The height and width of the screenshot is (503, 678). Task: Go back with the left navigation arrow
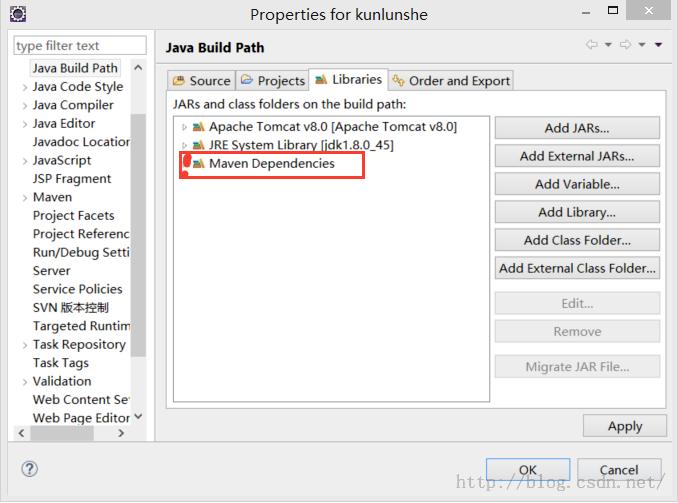pyautogui.click(x=592, y=44)
